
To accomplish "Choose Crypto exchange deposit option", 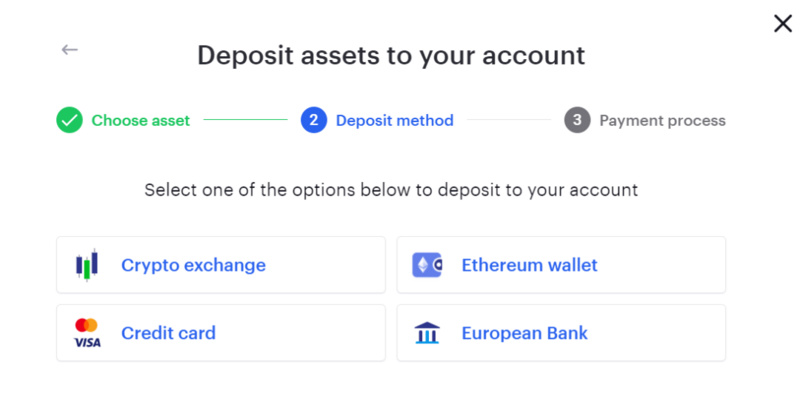I will coord(220,265).
